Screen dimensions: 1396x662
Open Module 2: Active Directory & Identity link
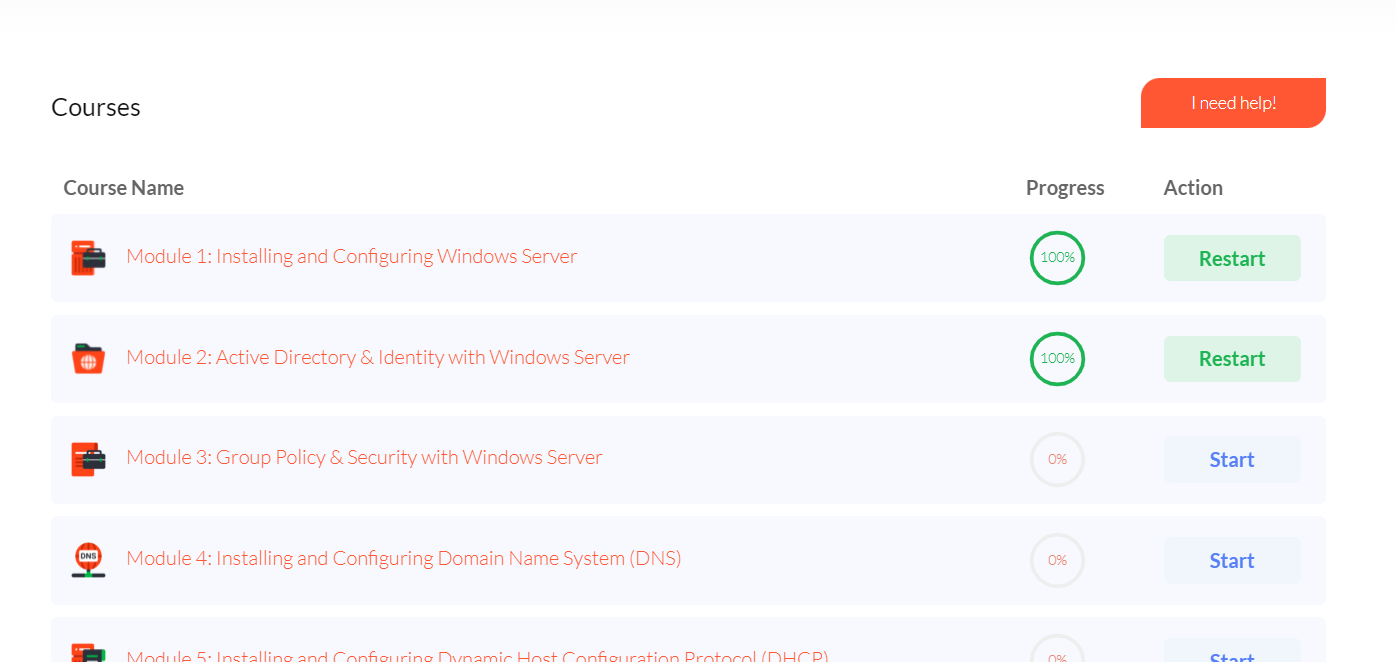pyautogui.click(x=377, y=358)
